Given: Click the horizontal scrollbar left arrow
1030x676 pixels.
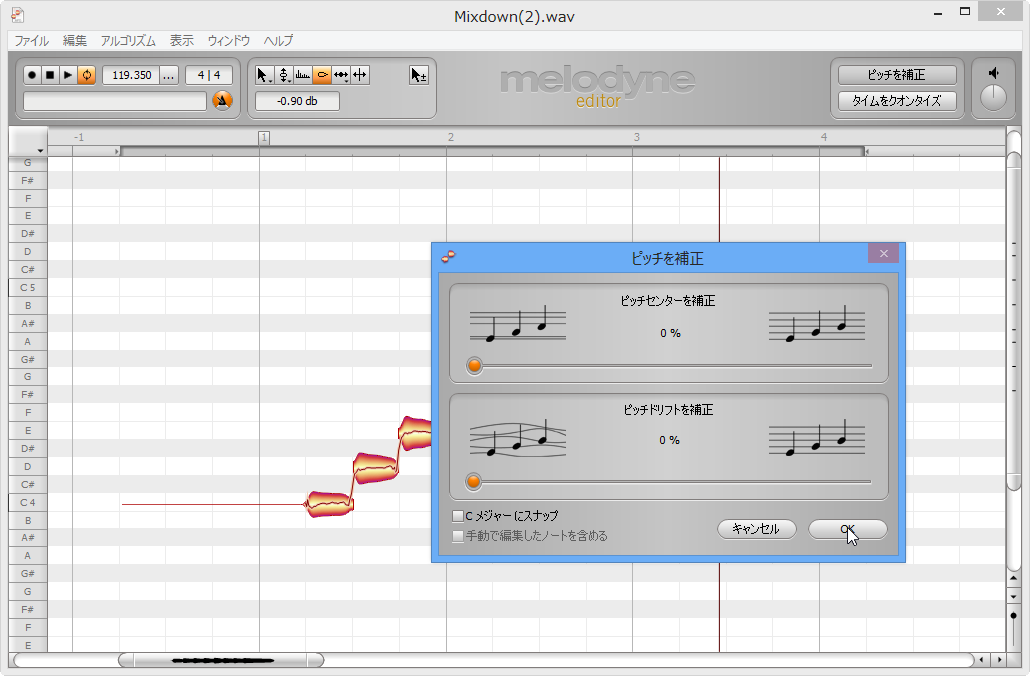Looking at the screenshot, I should pos(981,660).
